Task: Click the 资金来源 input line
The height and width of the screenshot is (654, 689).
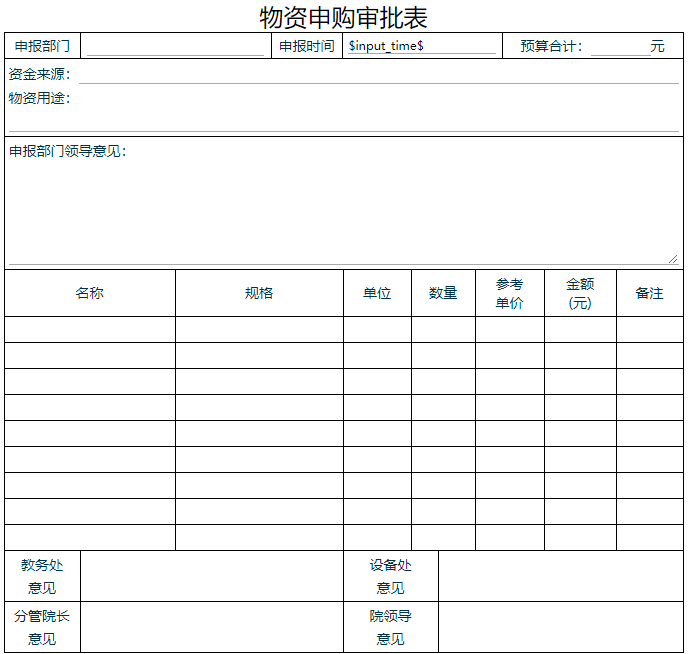Action: click(x=378, y=74)
